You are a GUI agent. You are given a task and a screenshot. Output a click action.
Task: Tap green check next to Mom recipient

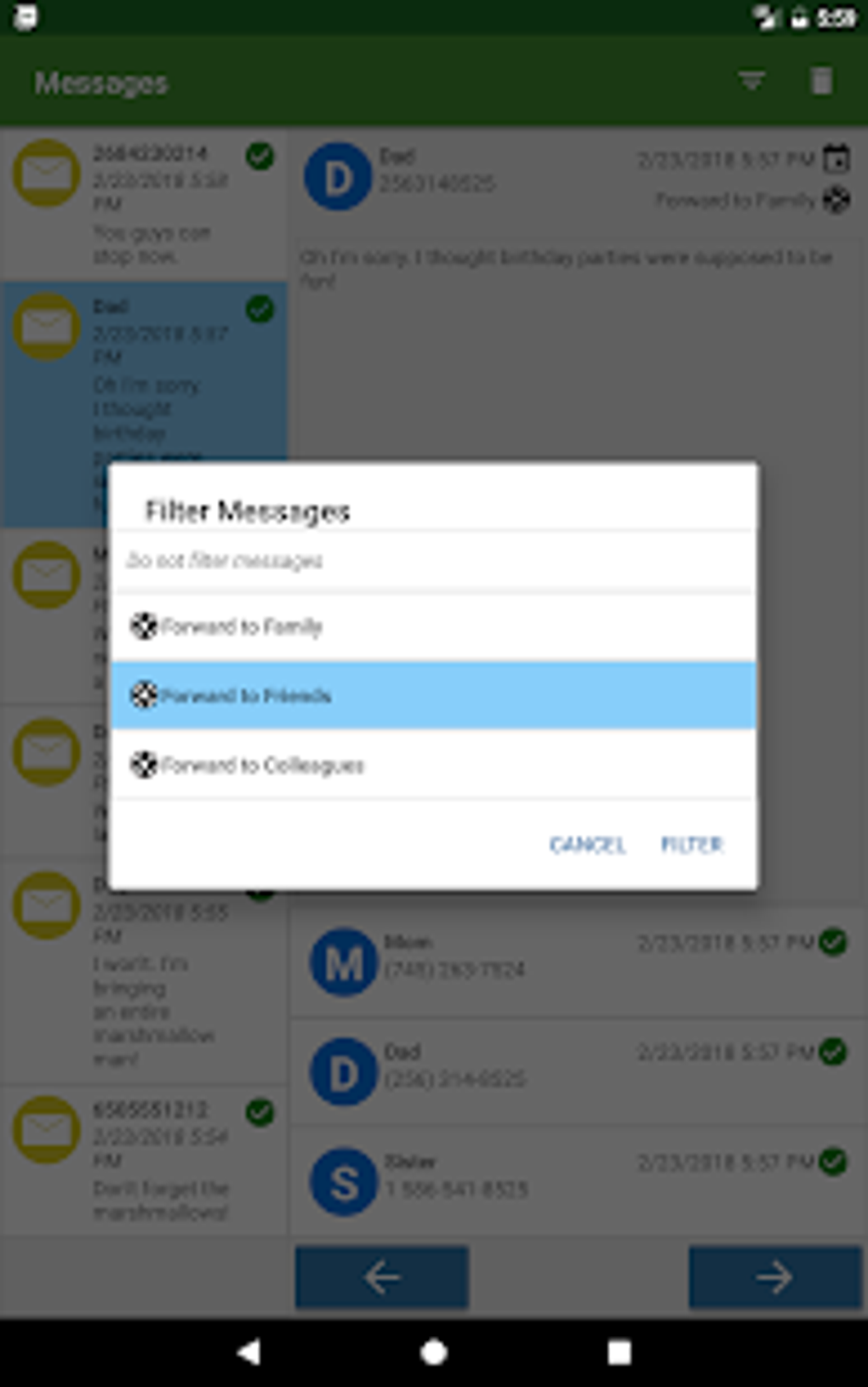833,942
